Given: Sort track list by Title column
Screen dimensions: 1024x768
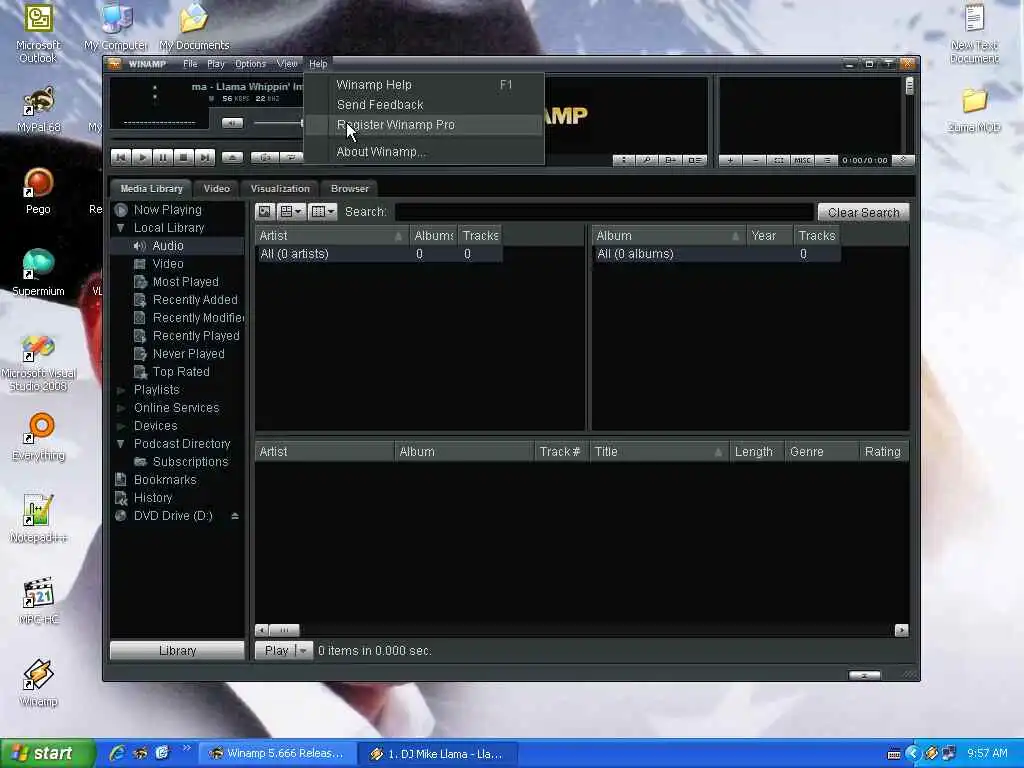Looking at the screenshot, I should coord(658,452).
